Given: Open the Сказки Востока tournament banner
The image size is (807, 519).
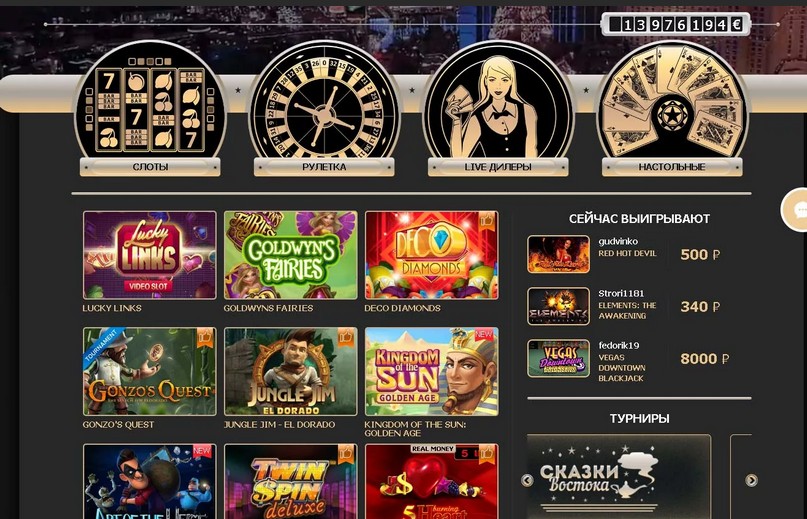Looking at the screenshot, I should point(619,477).
